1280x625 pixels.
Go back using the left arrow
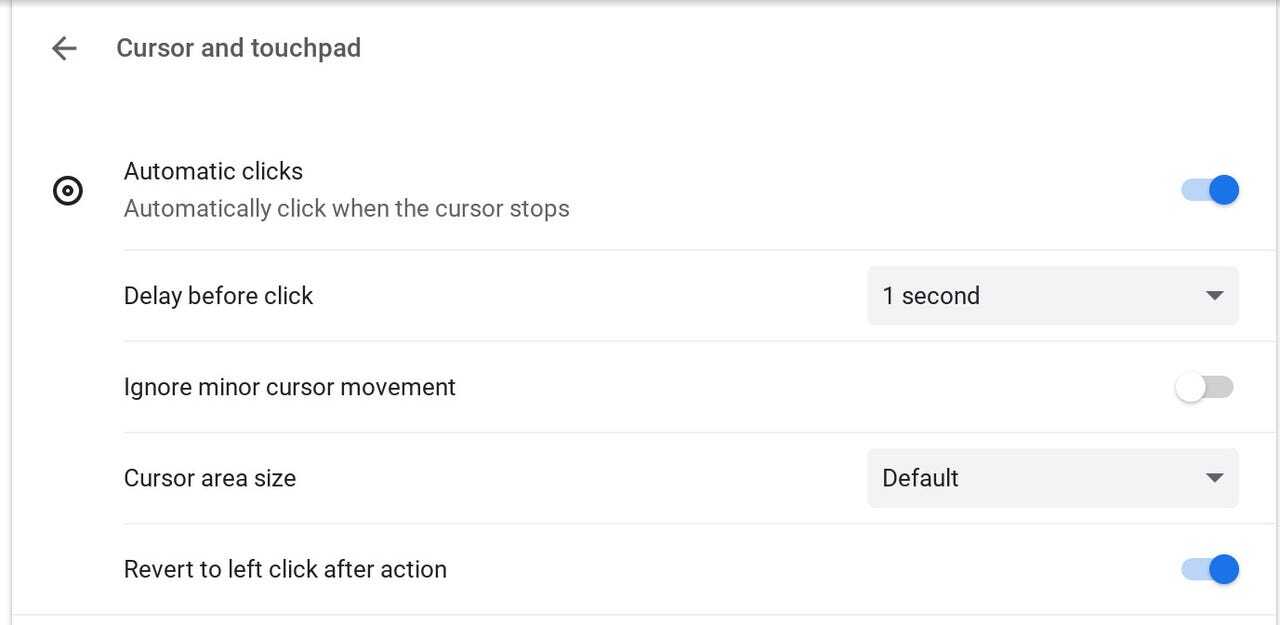(64, 48)
